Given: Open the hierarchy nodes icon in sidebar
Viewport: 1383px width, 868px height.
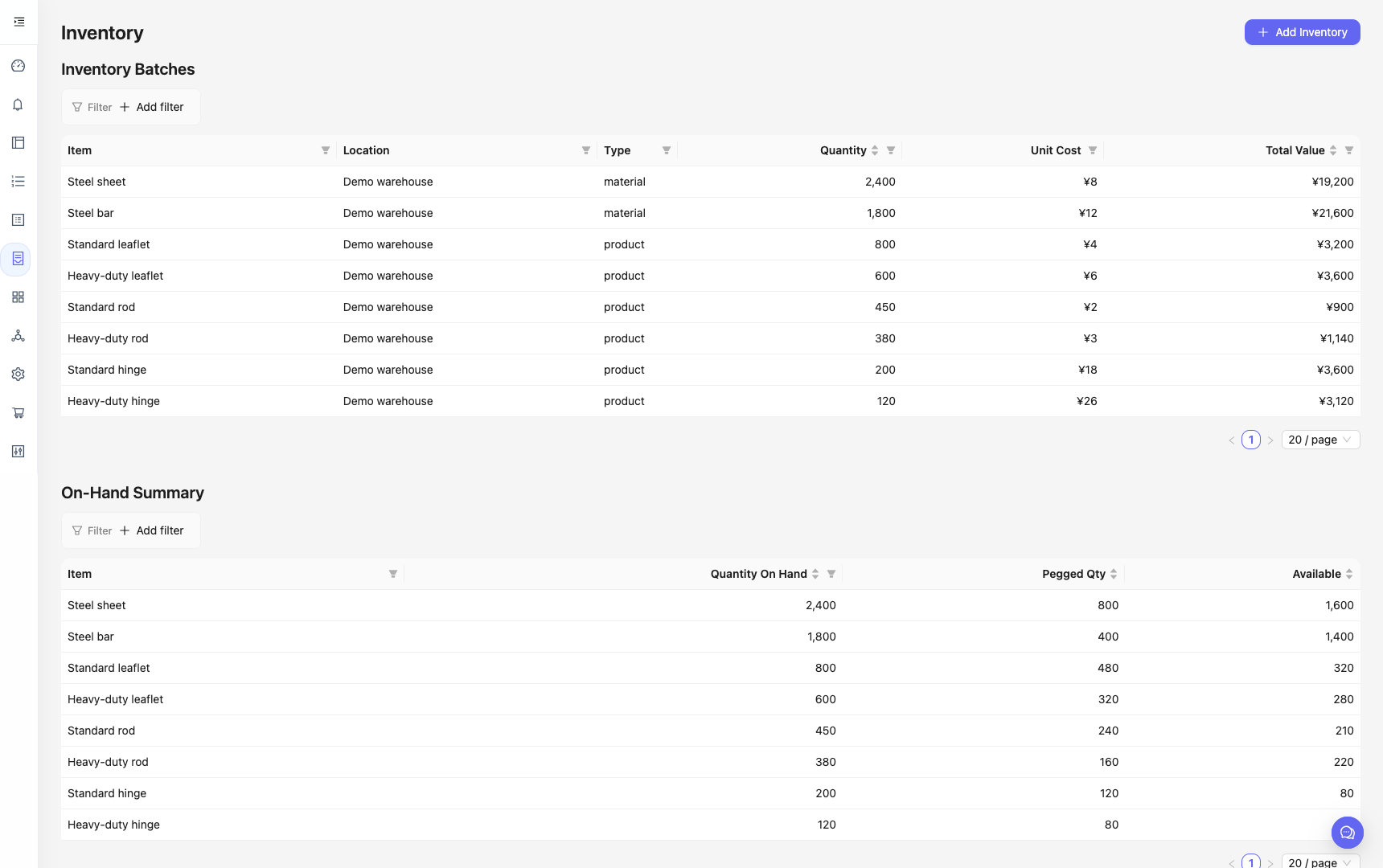Looking at the screenshot, I should pos(18,336).
